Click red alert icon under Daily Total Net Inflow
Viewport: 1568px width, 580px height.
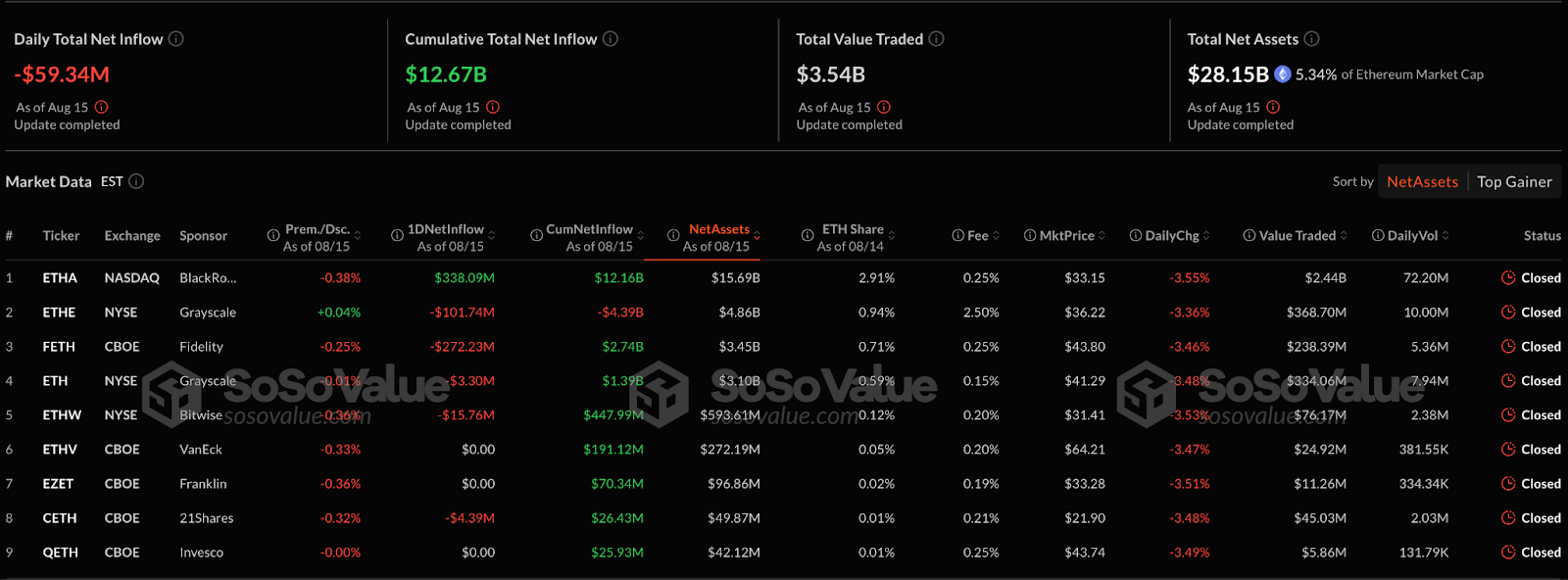(102, 108)
